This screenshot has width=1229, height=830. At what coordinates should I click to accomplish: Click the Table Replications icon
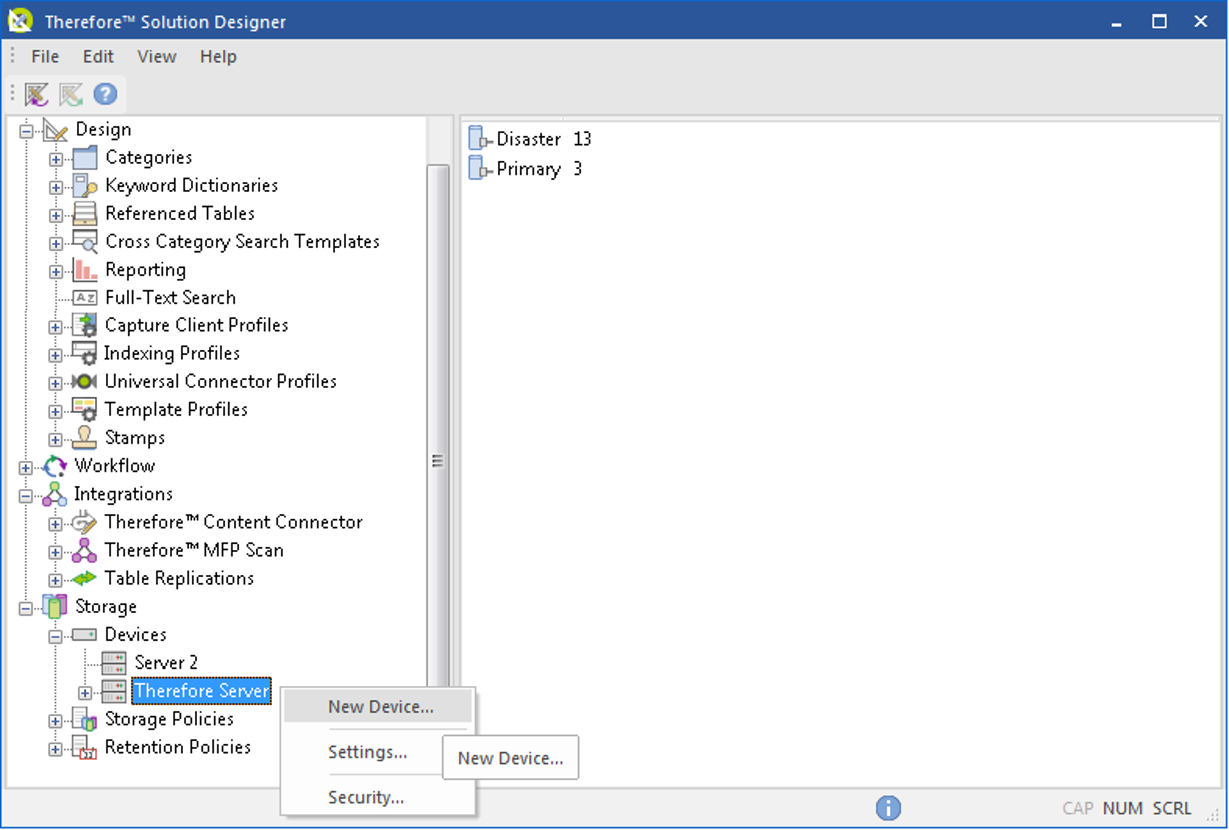85,578
